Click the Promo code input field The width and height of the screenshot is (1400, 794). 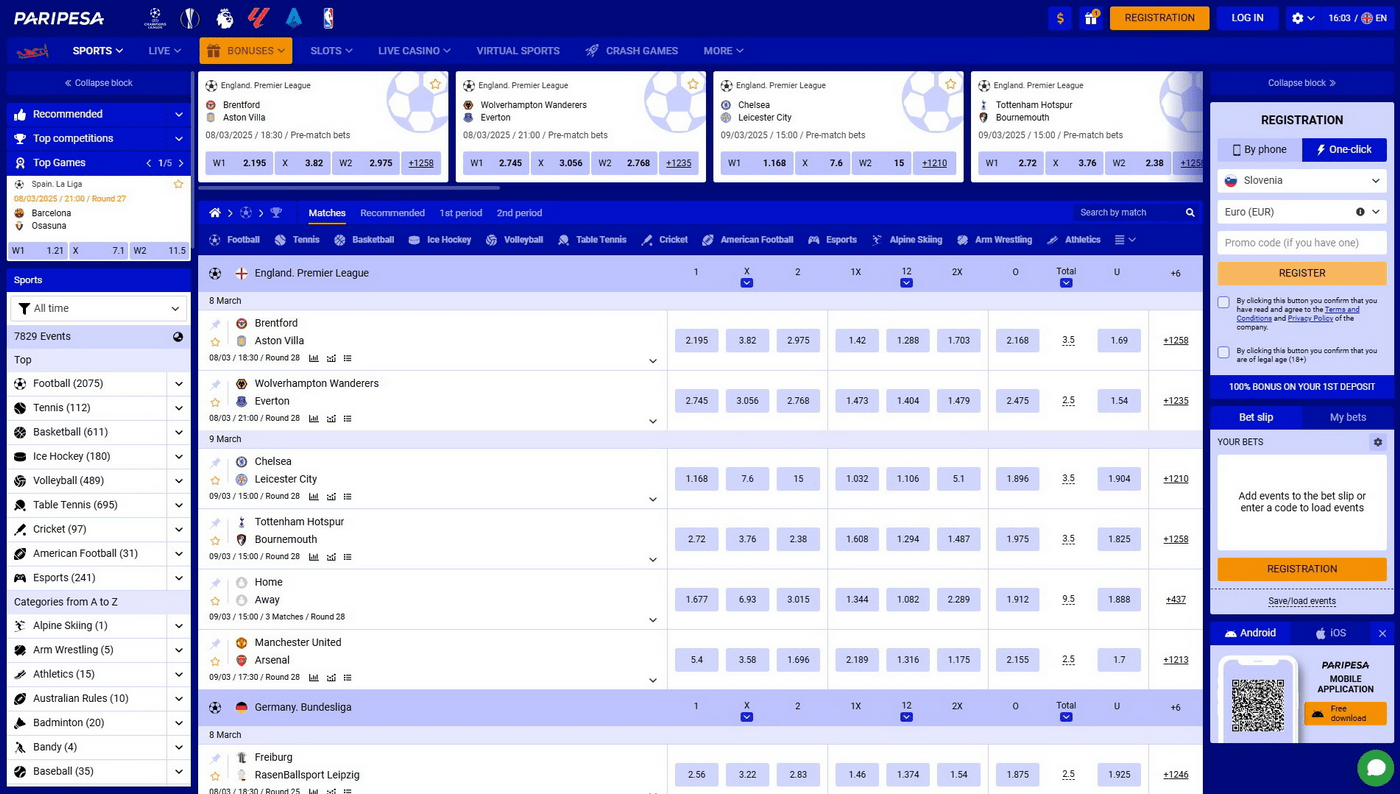(1301, 243)
